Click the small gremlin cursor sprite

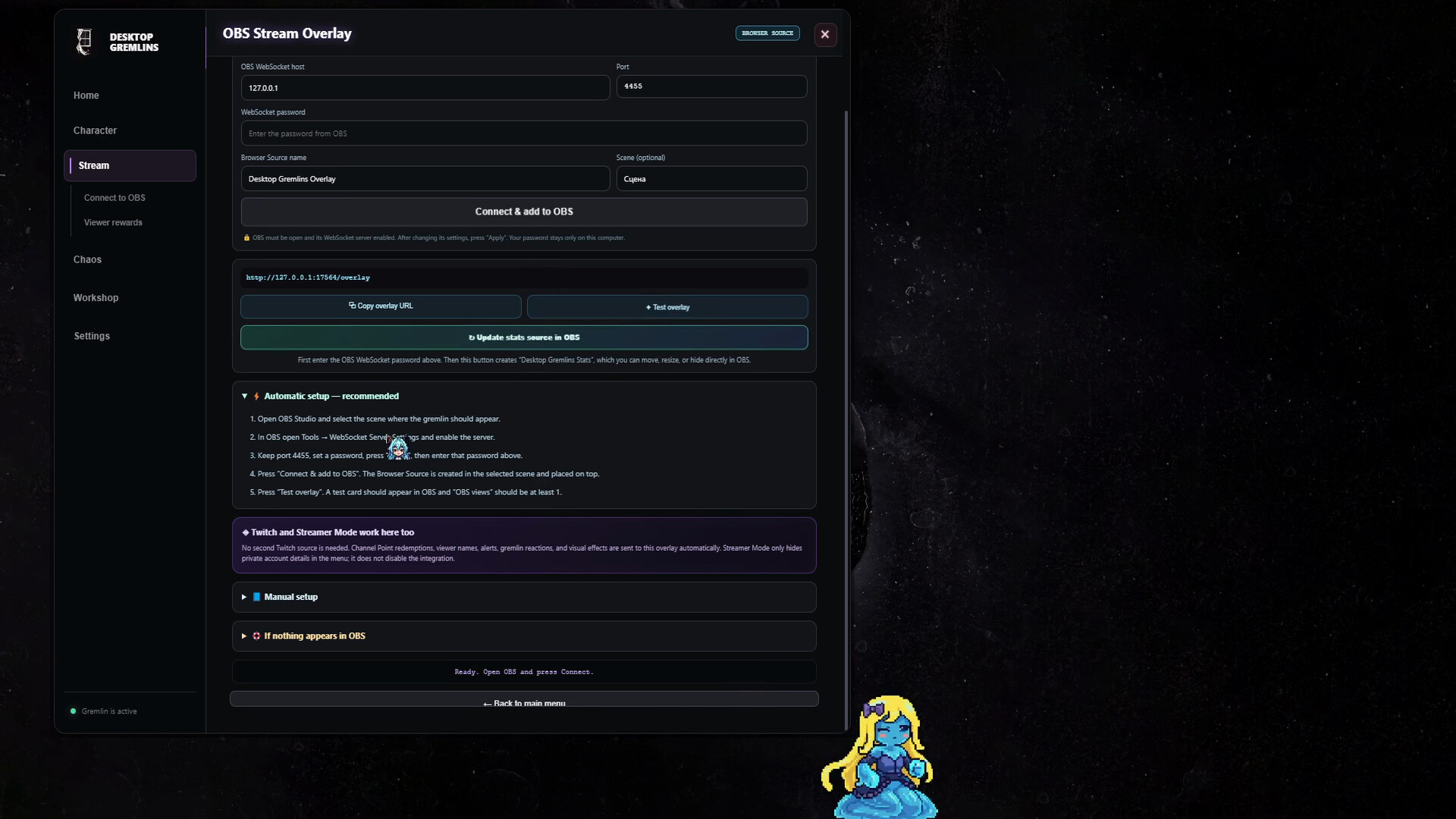coord(398,448)
